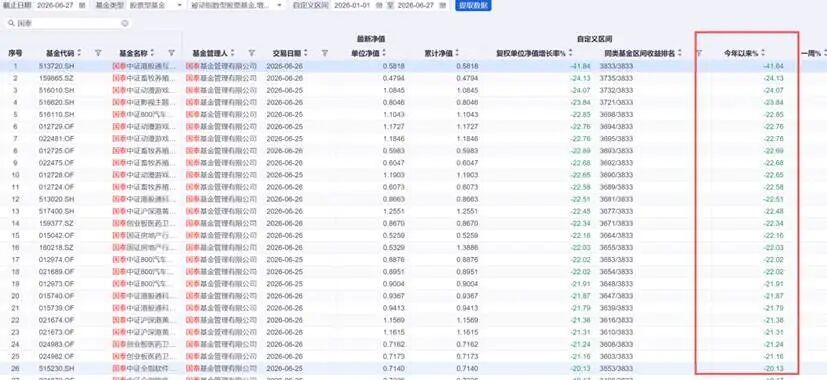Sort by 今年以来% using sort arrows

(x=763, y=53)
